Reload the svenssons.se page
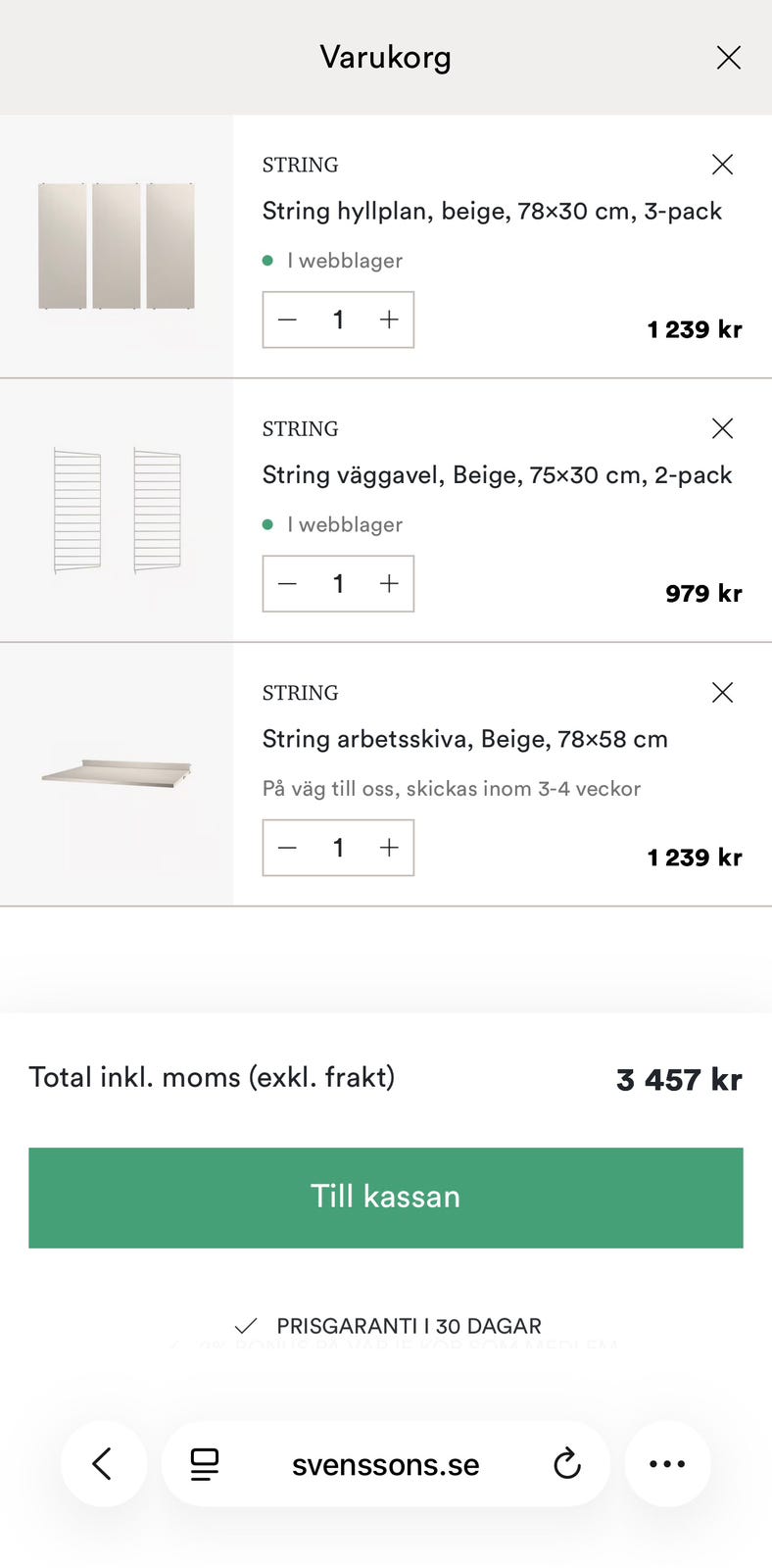The height and width of the screenshot is (1568, 772). click(x=567, y=1464)
